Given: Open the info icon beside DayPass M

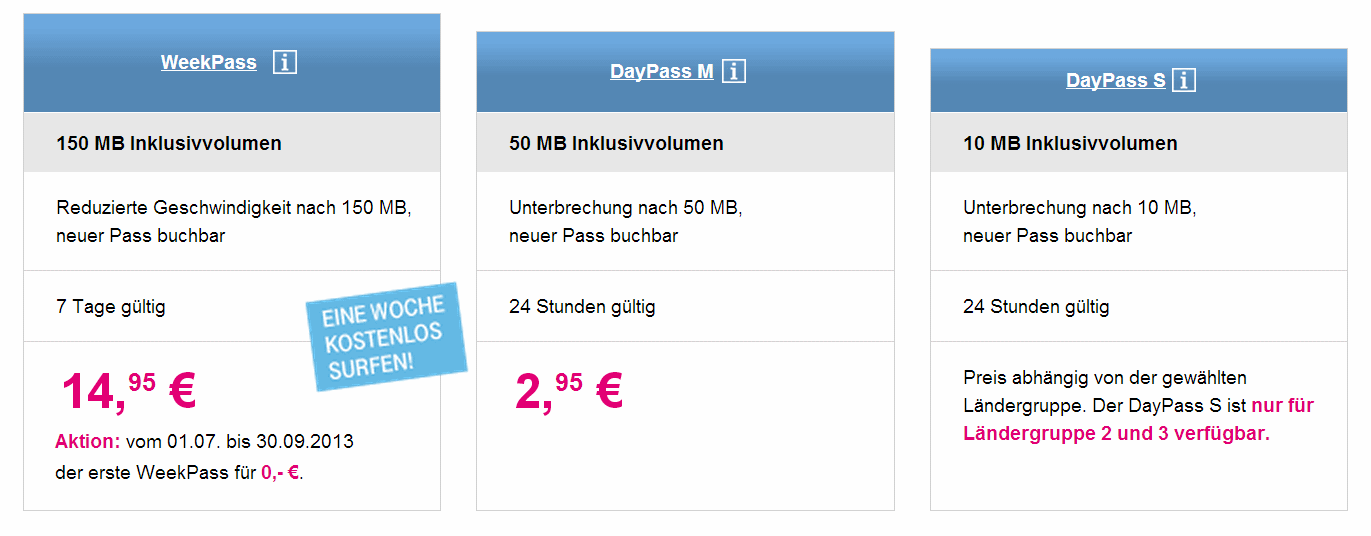Looking at the screenshot, I should click(x=734, y=71).
